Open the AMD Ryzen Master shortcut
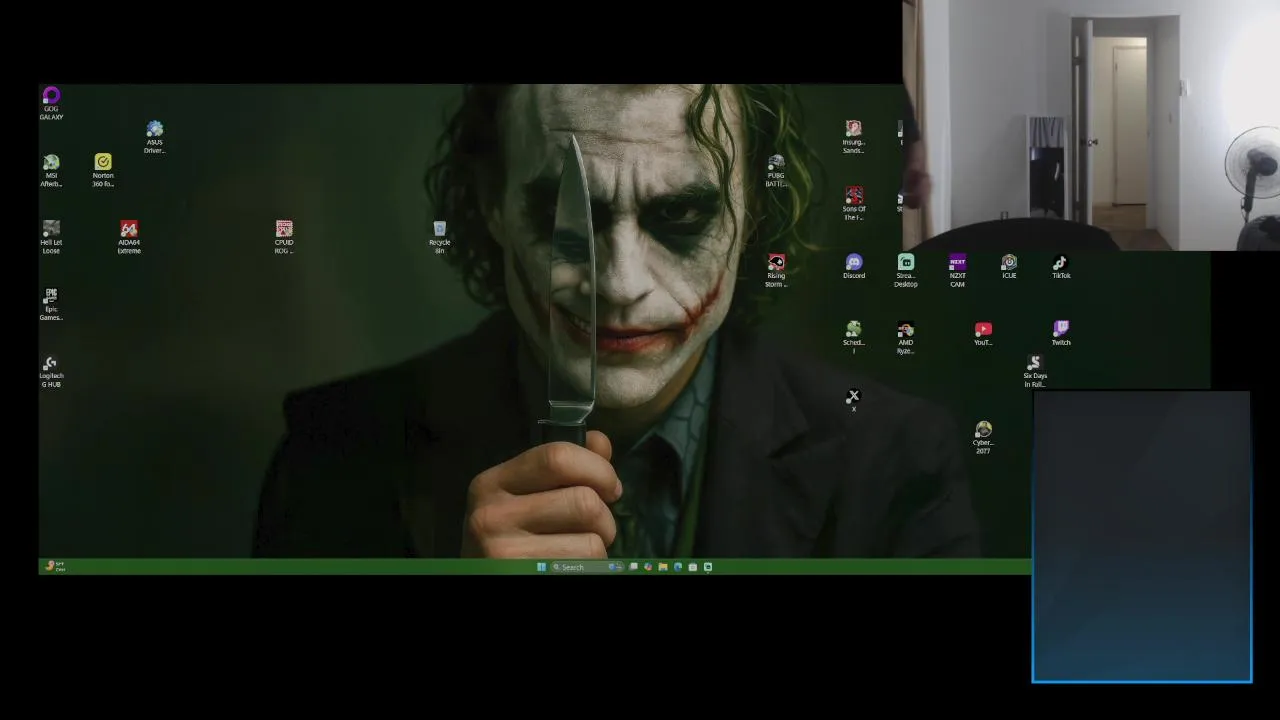1280x720 pixels. 905,337
